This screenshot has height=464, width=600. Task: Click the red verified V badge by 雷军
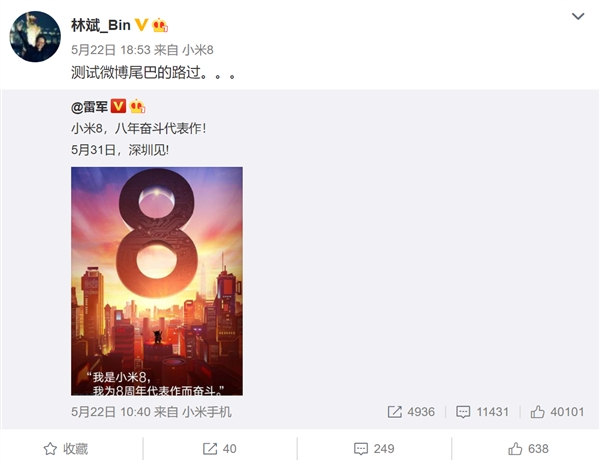118,106
